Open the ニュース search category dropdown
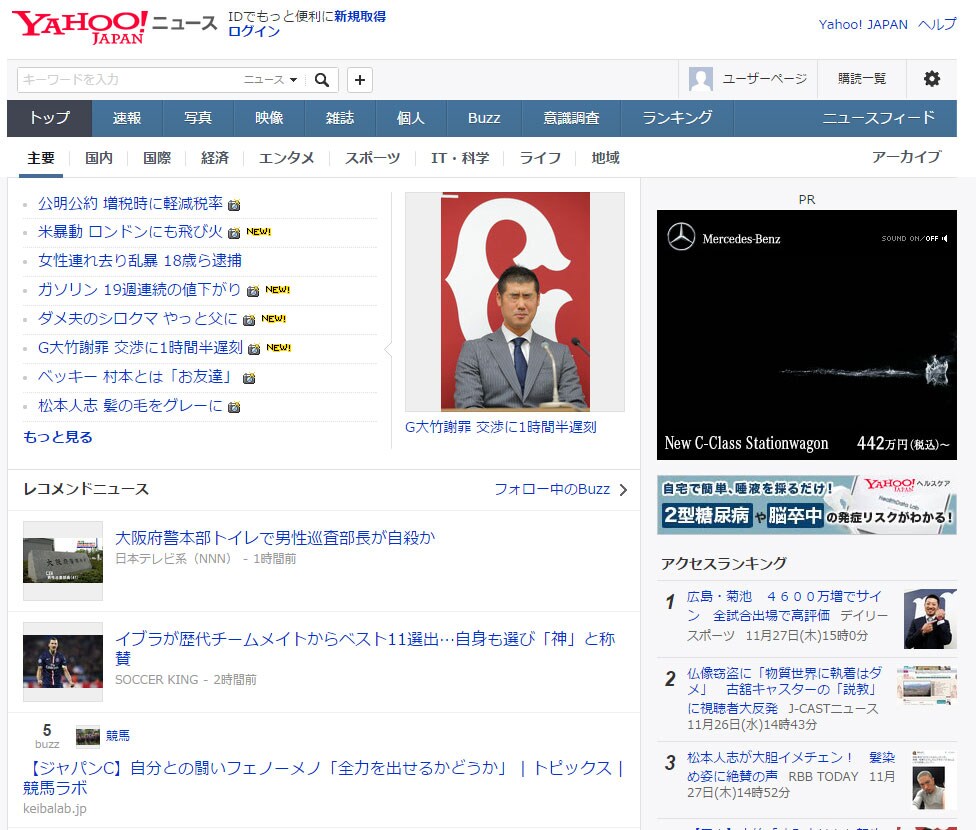The width and height of the screenshot is (976, 830). click(270, 80)
